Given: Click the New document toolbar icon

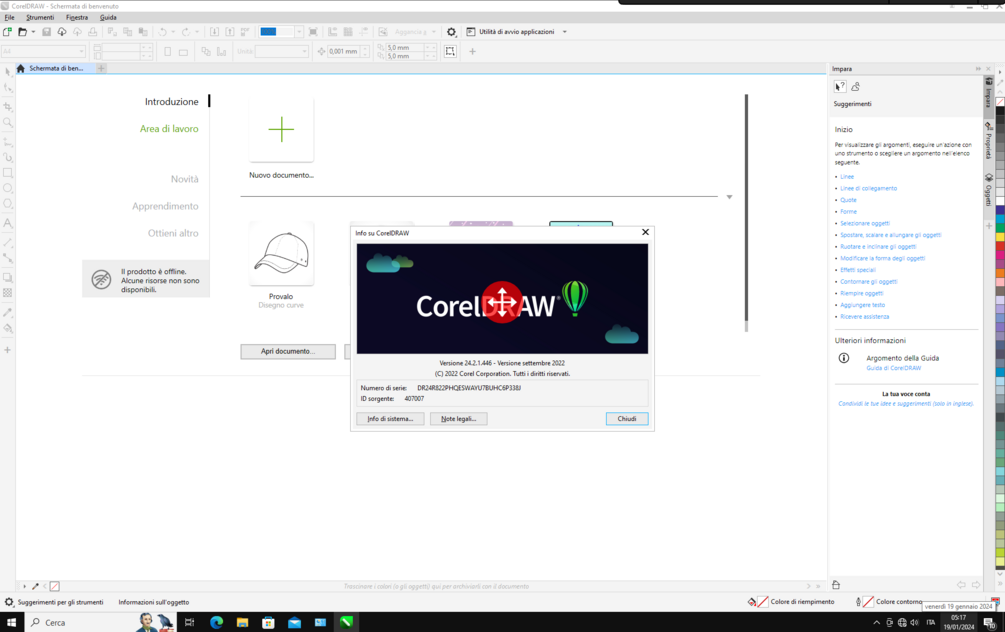Looking at the screenshot, I should tap(7, 31).
